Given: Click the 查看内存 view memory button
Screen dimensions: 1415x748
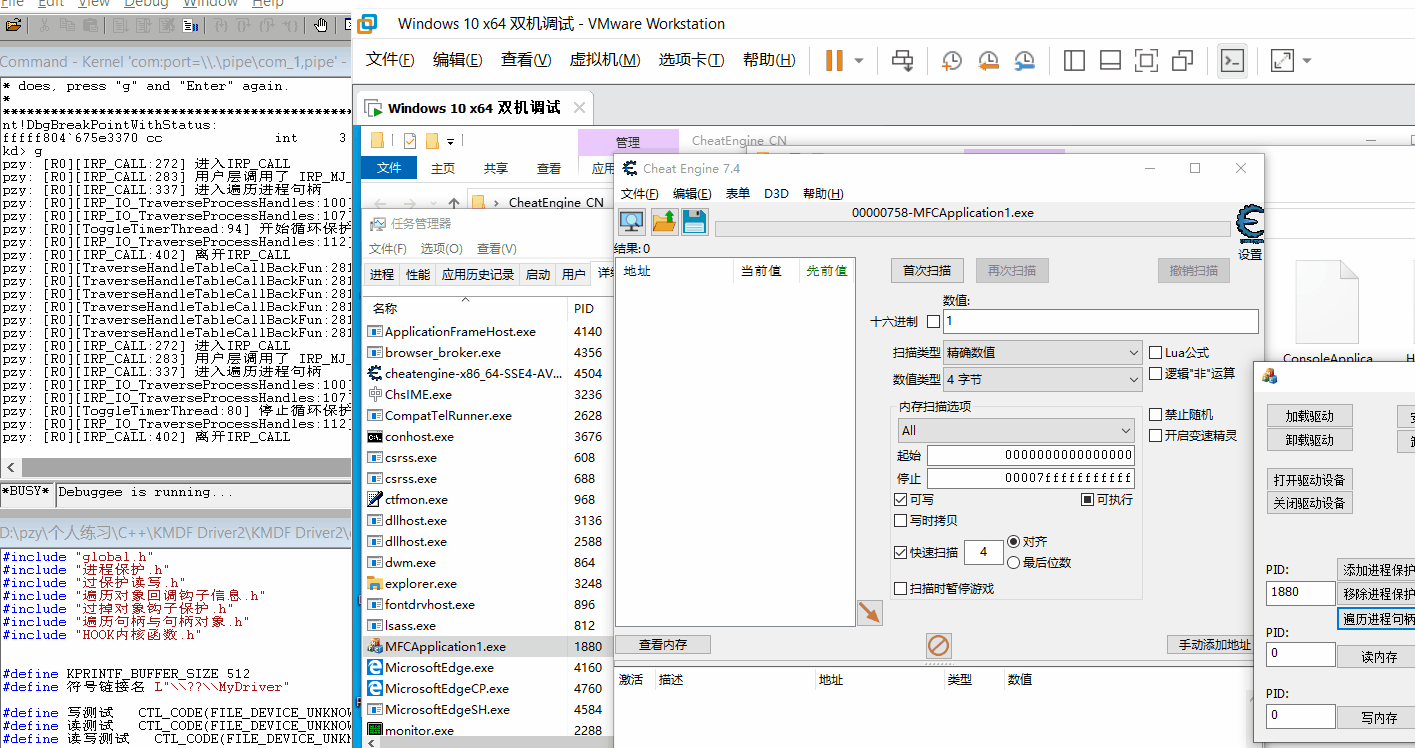Looking at the screenshot, I should (663, 644).
